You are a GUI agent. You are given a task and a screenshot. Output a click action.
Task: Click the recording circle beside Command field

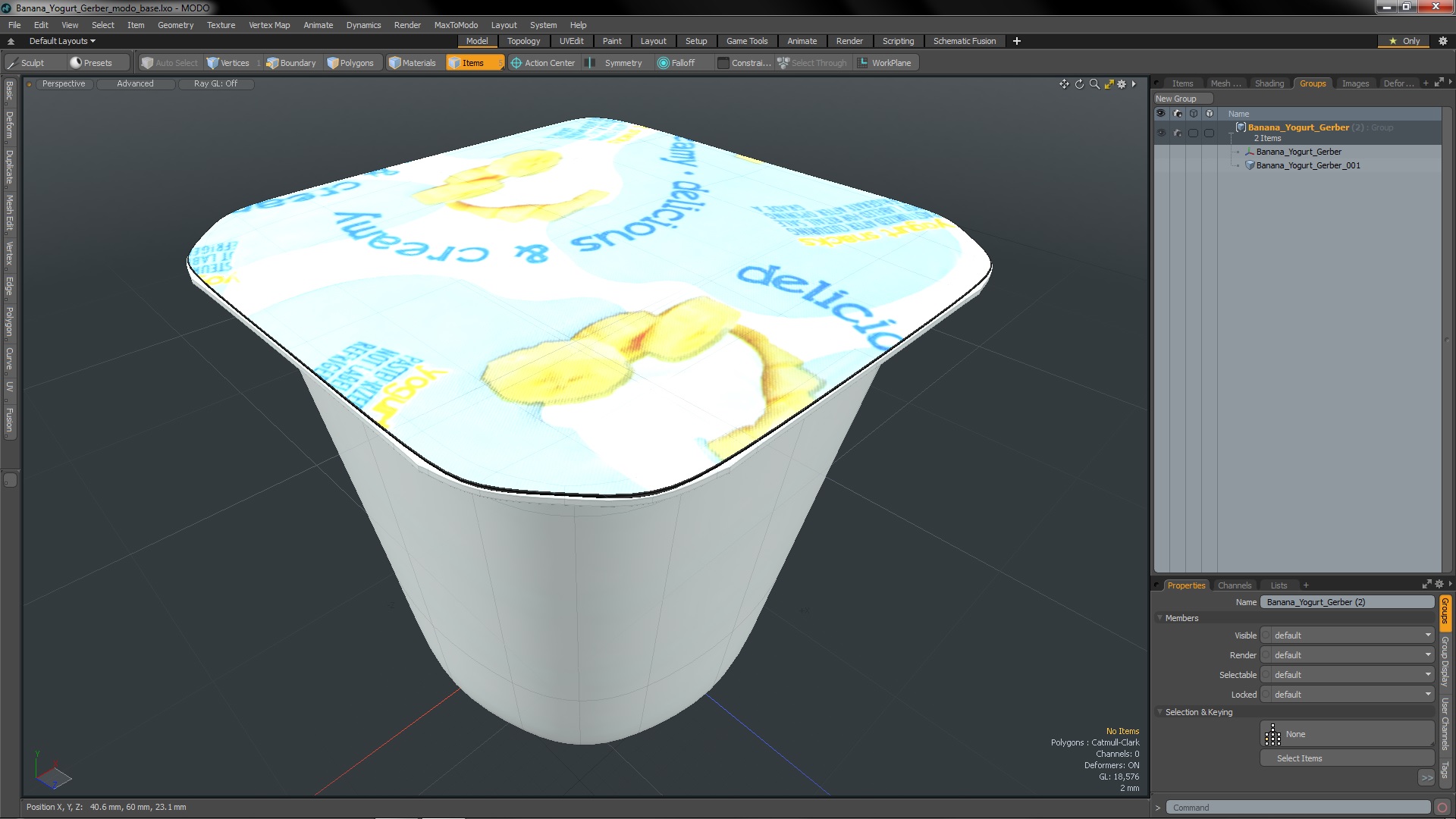1442,808
